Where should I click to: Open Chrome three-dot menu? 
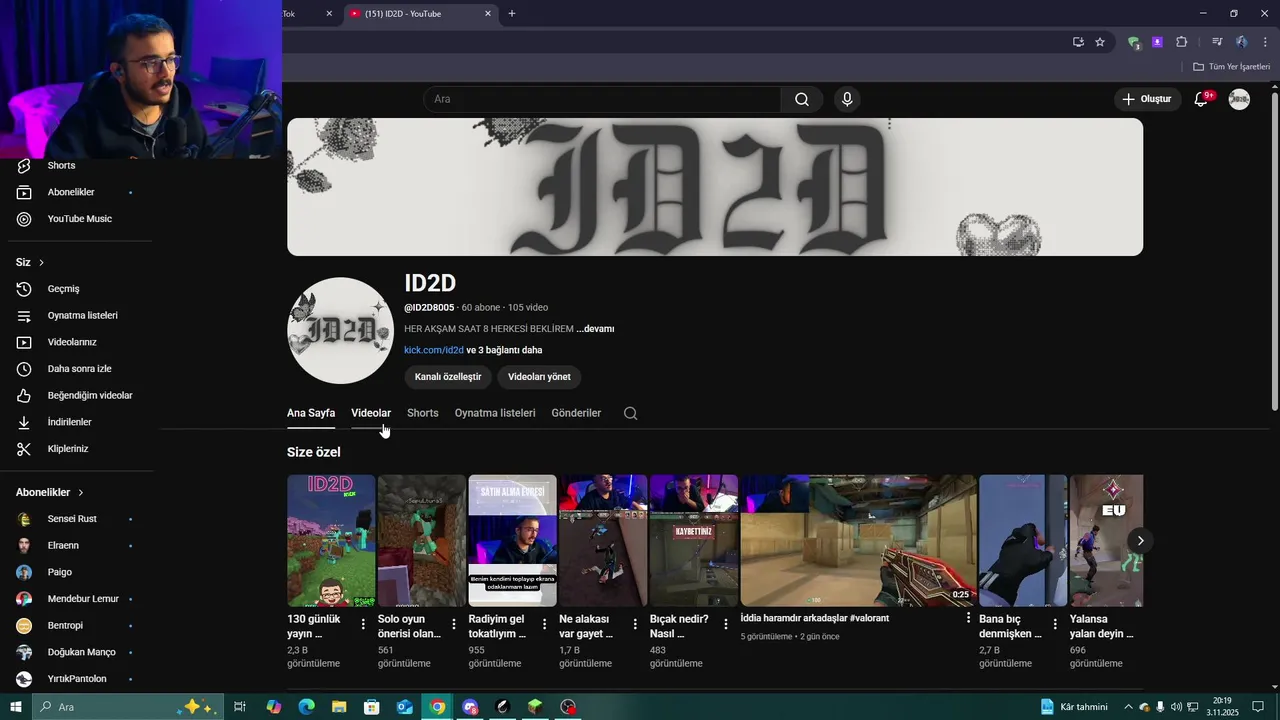(x=1265, y=42)
